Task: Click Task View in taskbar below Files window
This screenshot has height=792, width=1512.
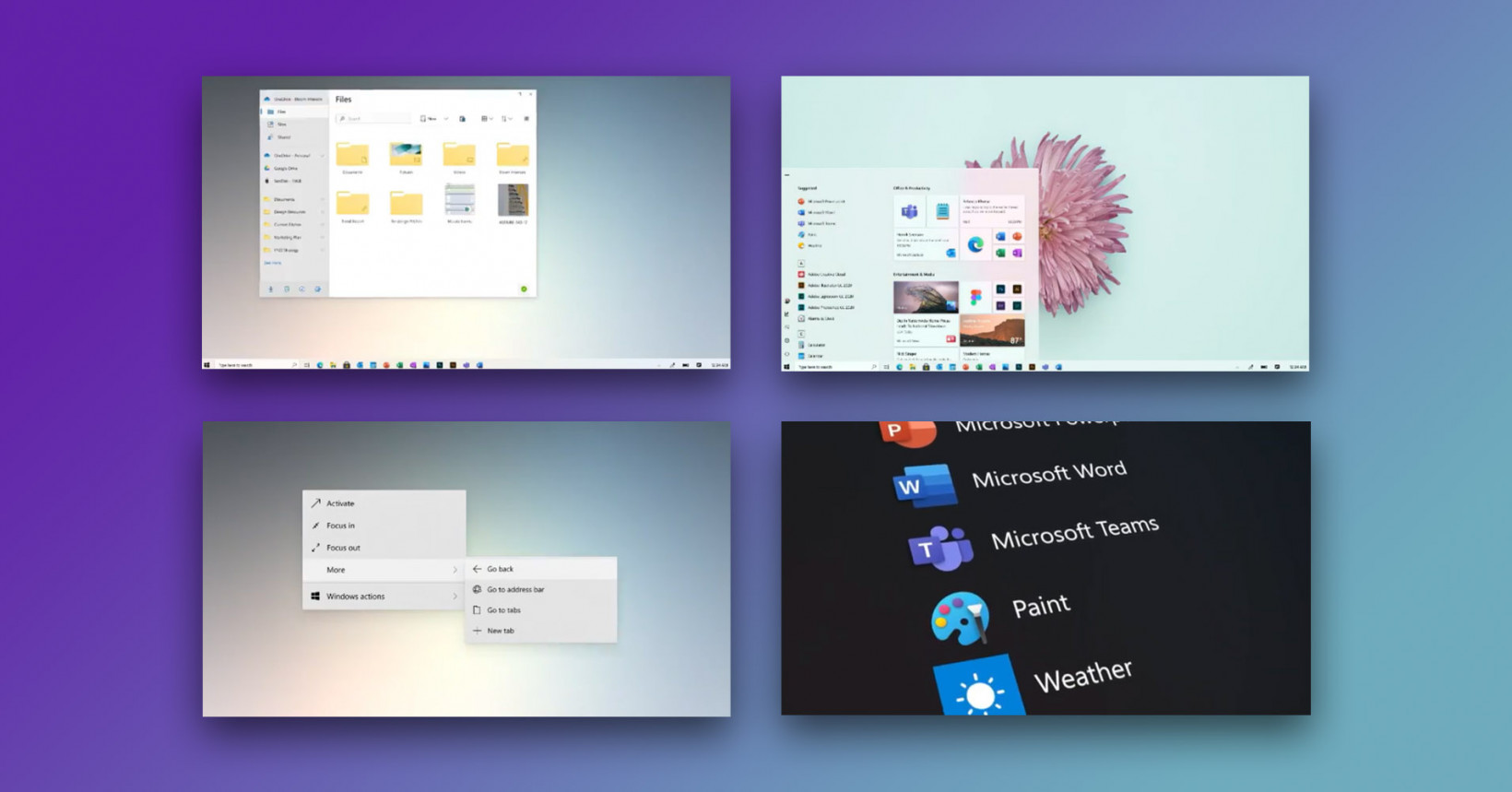Action: (307, 365)
